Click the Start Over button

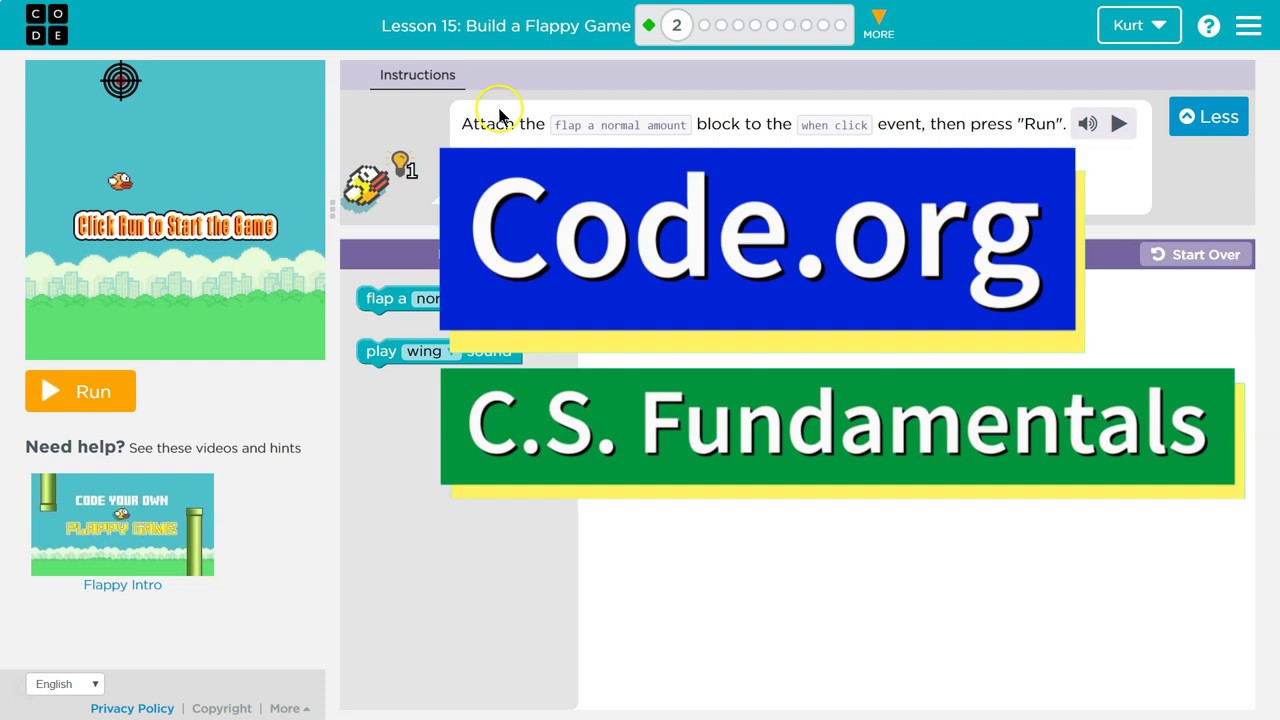coord(1195,255)
